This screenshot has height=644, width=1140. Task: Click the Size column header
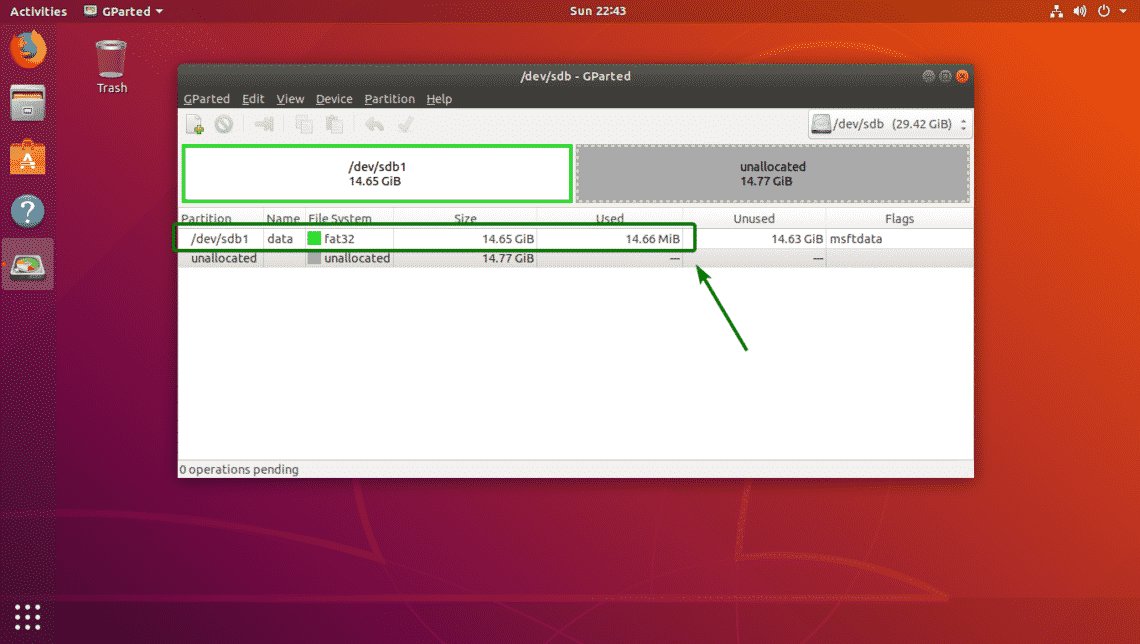465,218
